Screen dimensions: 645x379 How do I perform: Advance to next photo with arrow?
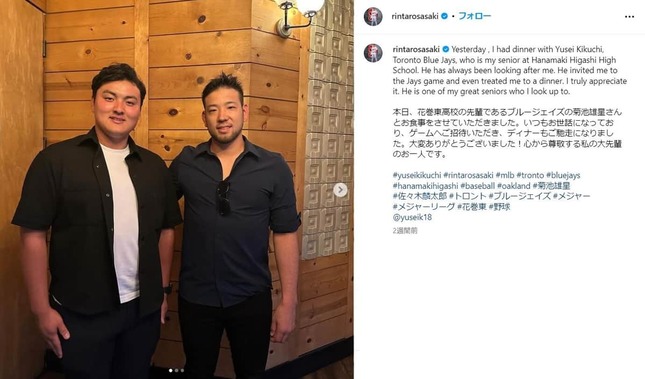pyautogui.click(x=340, y=190)
